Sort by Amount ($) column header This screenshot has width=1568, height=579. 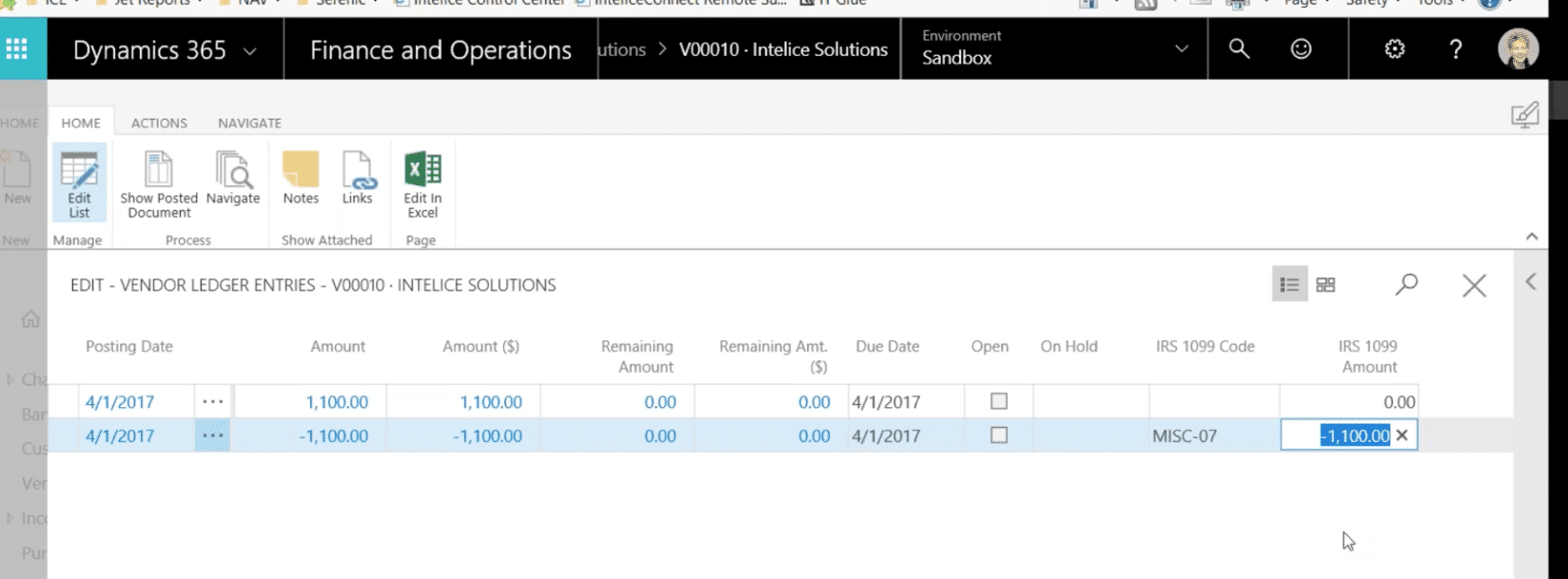click(x=480, y=346)
